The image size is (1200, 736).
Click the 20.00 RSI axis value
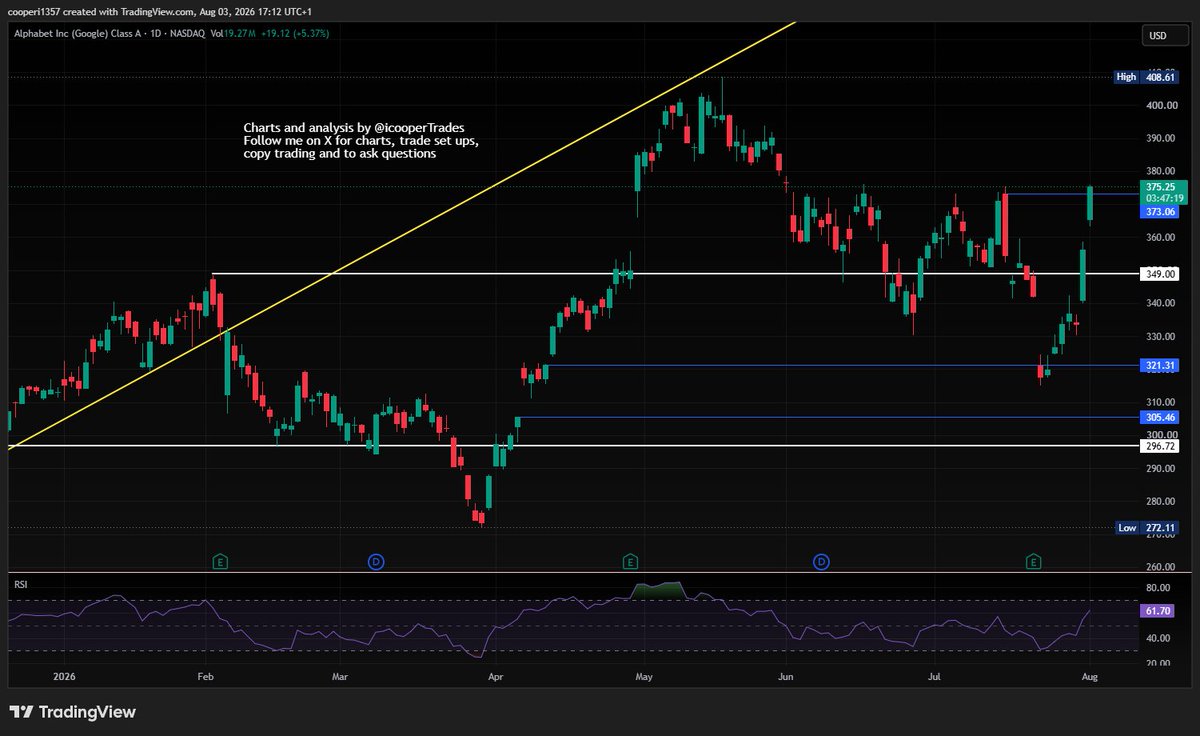coord(1158,663)
